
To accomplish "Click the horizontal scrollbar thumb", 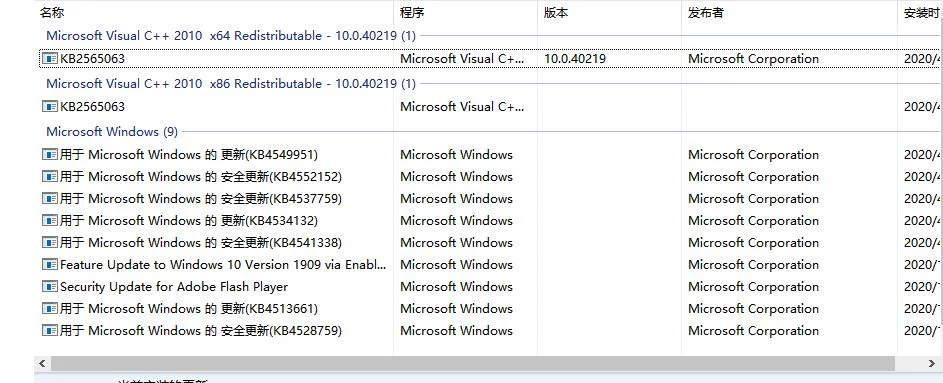I will point(473,364).
